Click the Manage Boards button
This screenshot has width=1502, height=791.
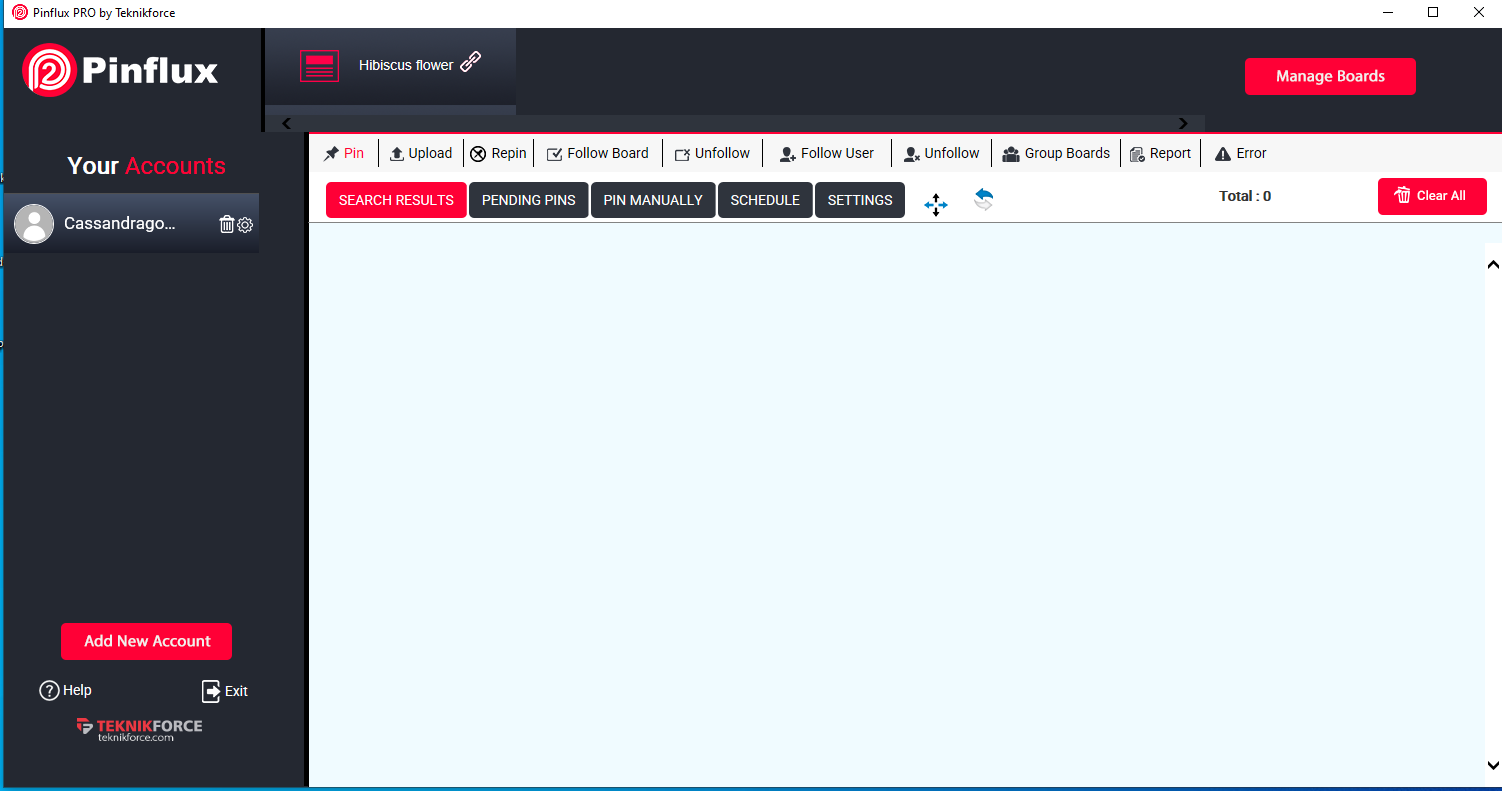[x=1330, y=76]
